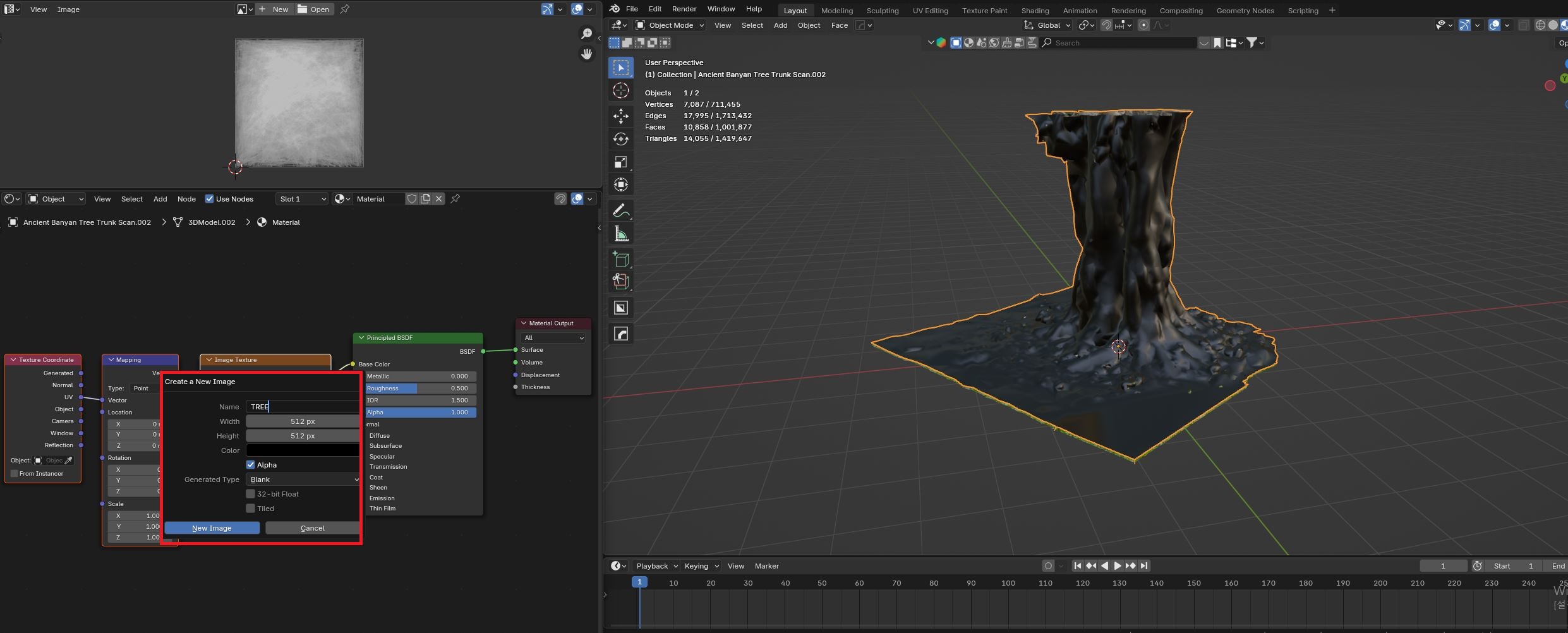The width and height of the screenshot is (1568, 633).
Task: Toggle the Use Nodes checkbox
Action: [x=210, y=199]
